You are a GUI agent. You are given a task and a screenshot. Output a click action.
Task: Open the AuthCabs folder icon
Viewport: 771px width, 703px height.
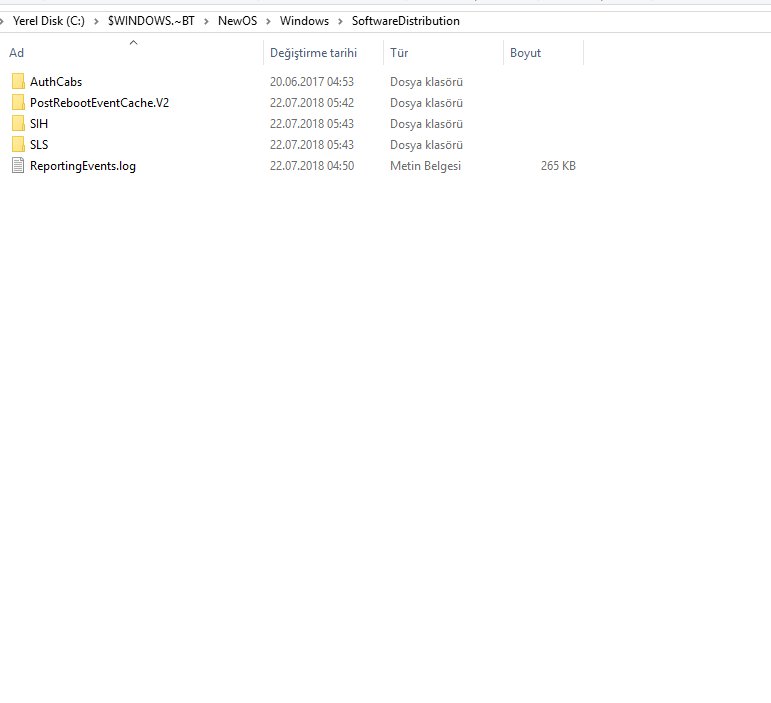point(18,82)
